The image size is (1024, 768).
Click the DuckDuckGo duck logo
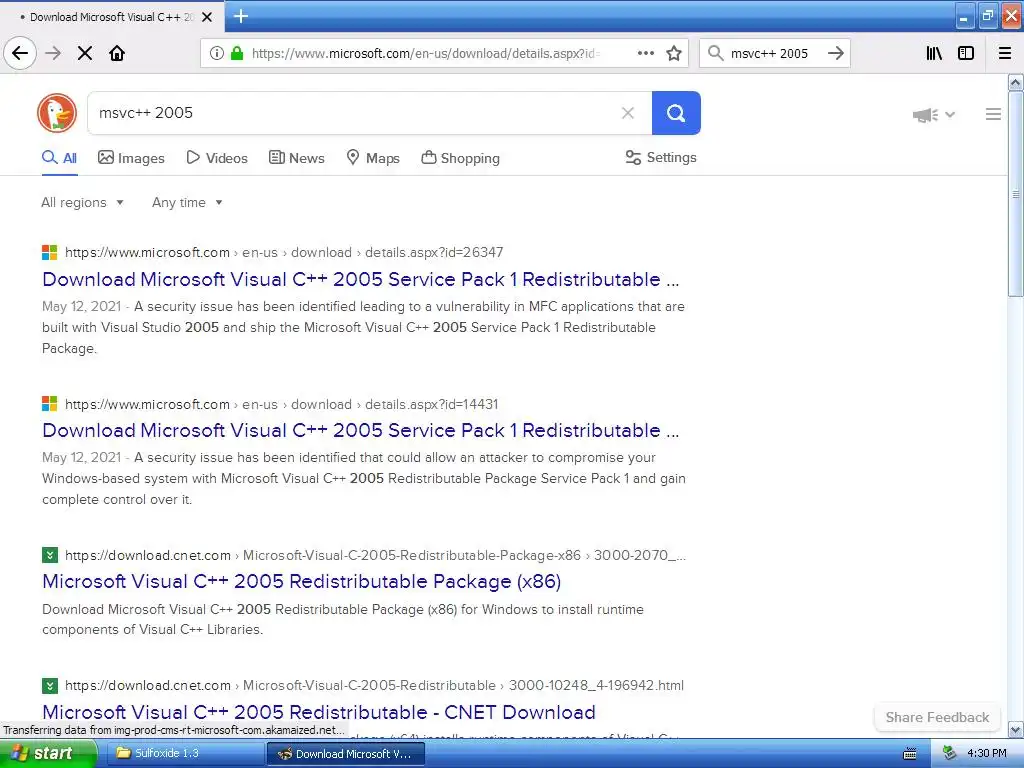(57, 113)
